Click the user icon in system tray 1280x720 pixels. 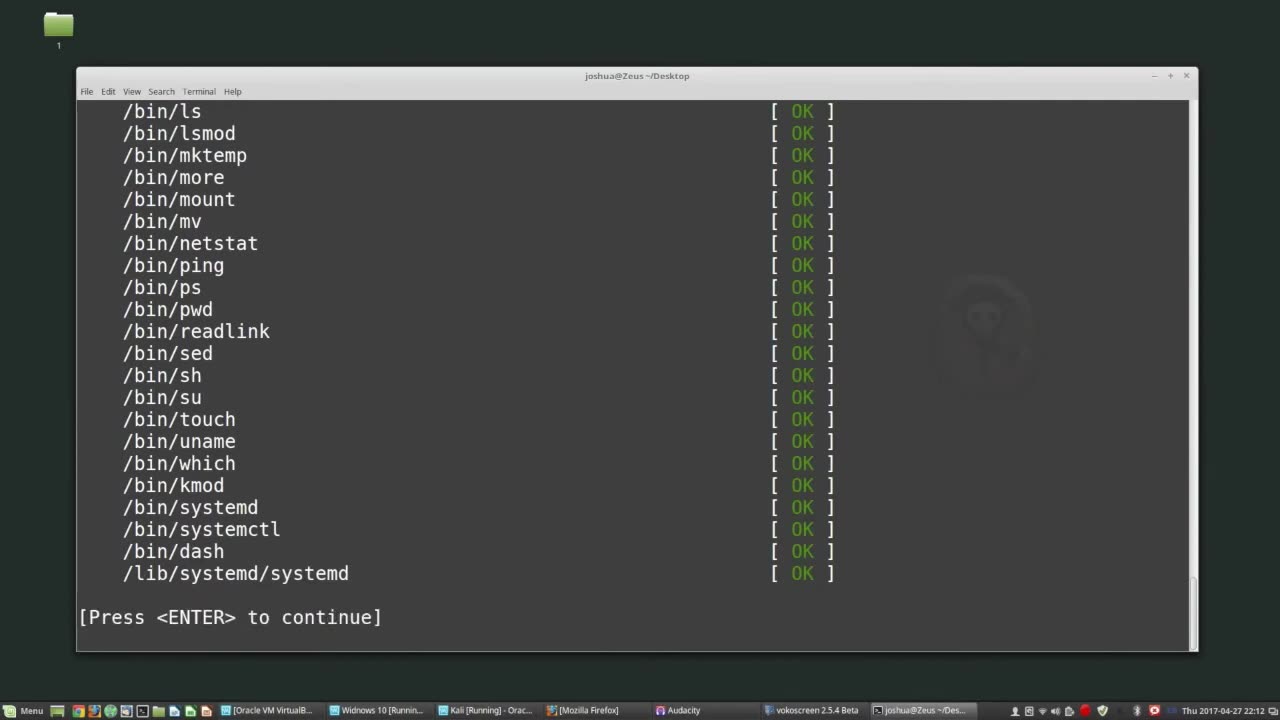[1014, 710]
